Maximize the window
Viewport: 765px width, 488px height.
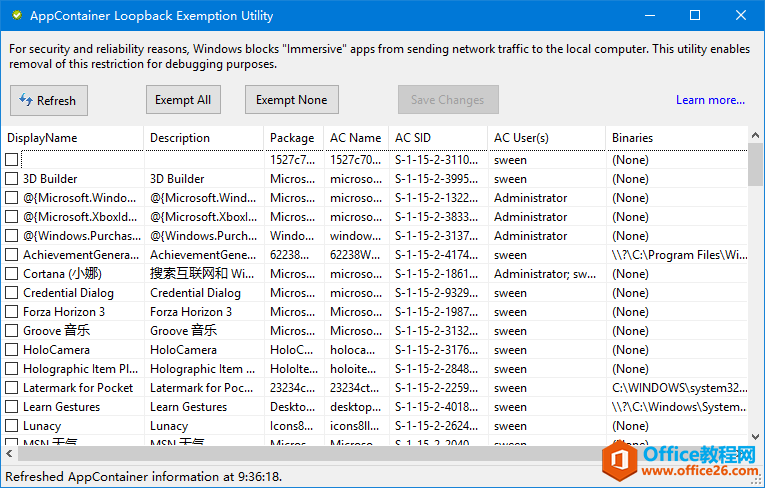pos(695,15)
